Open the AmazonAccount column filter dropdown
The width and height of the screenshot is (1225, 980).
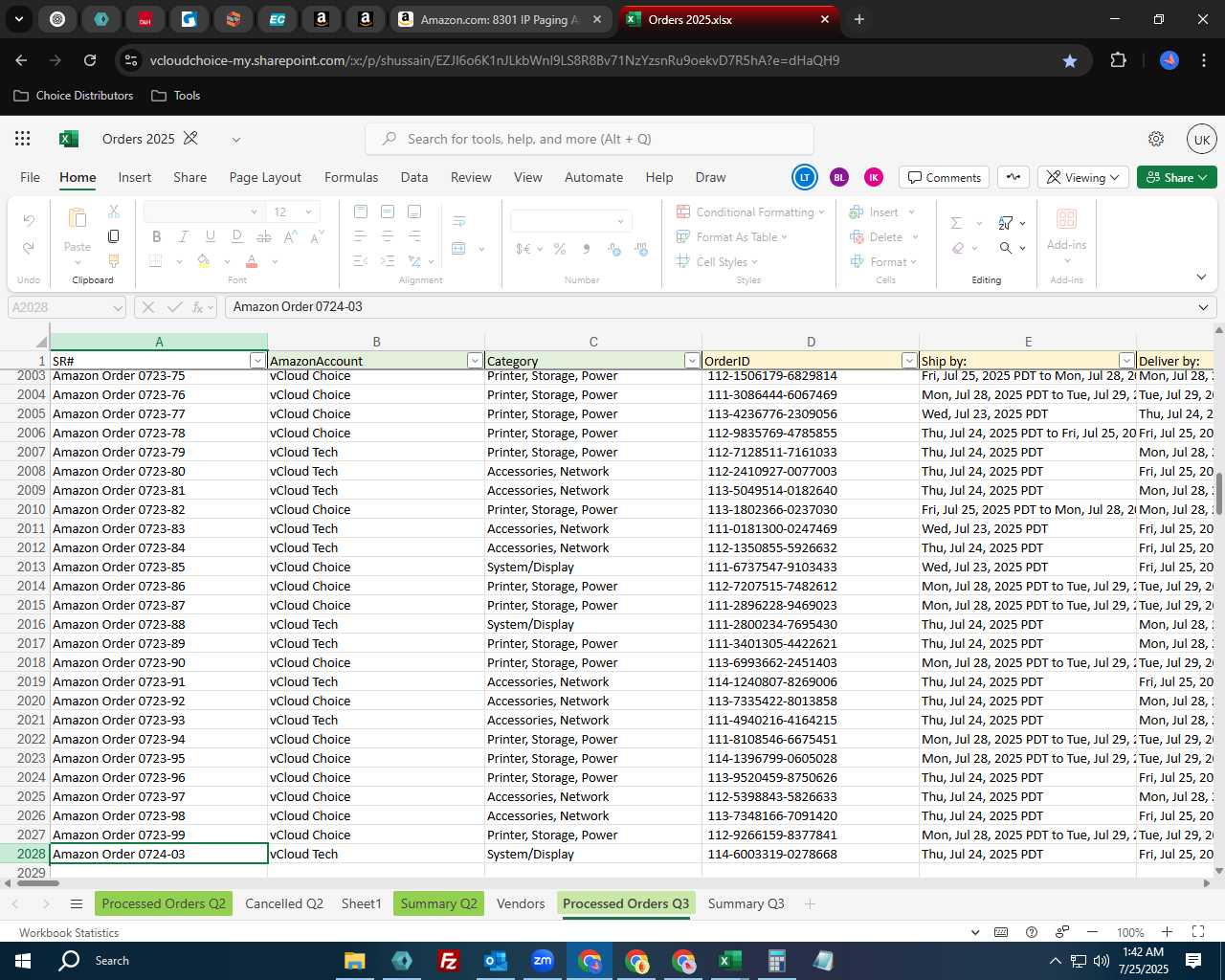[x=475, y=361]
